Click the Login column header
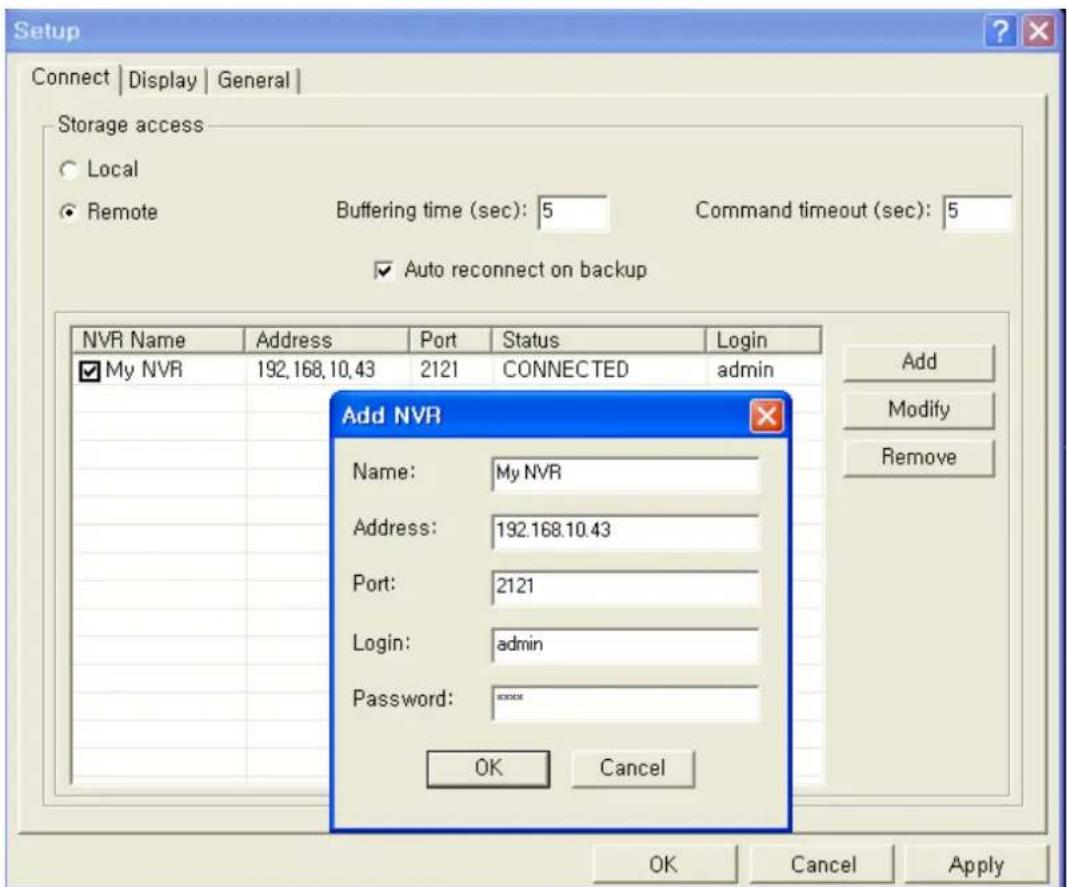 pyautogui.click(x=763, y=340)
